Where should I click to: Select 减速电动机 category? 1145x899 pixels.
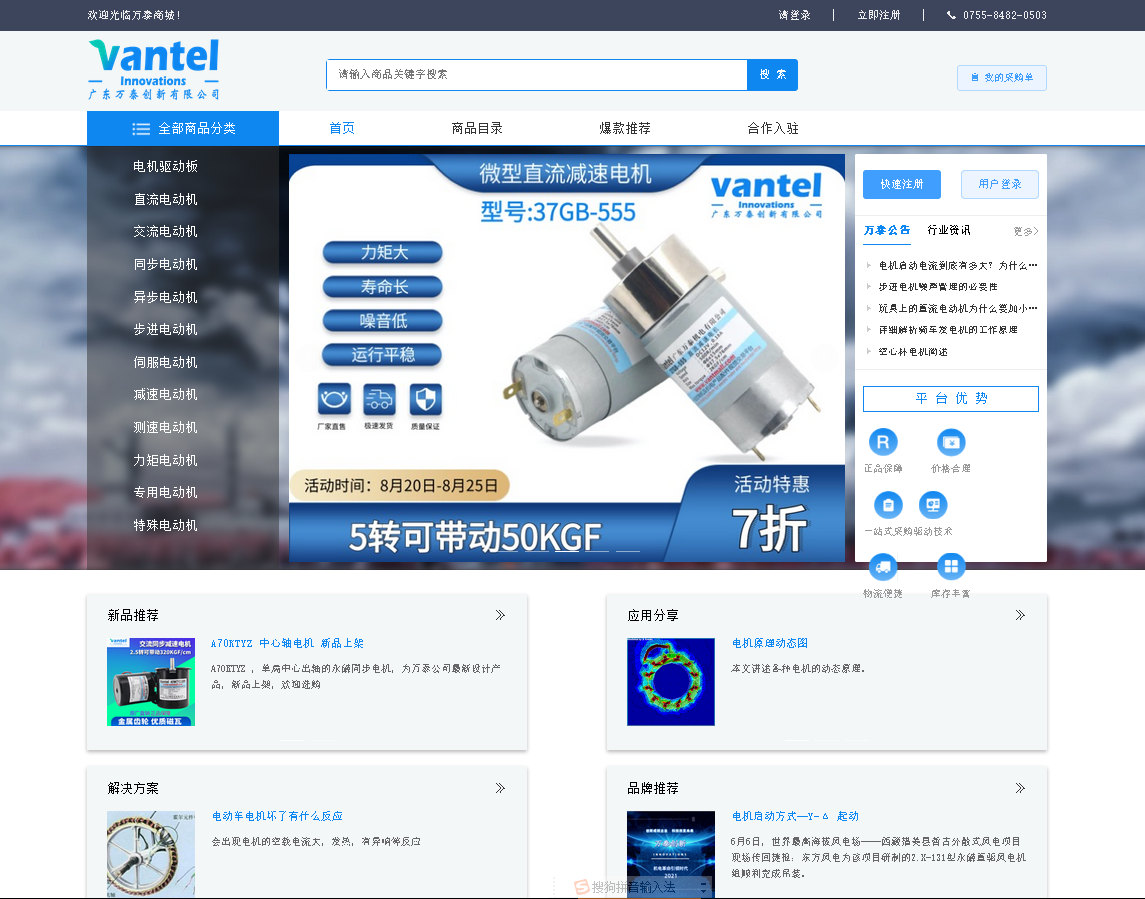(166, 394)
